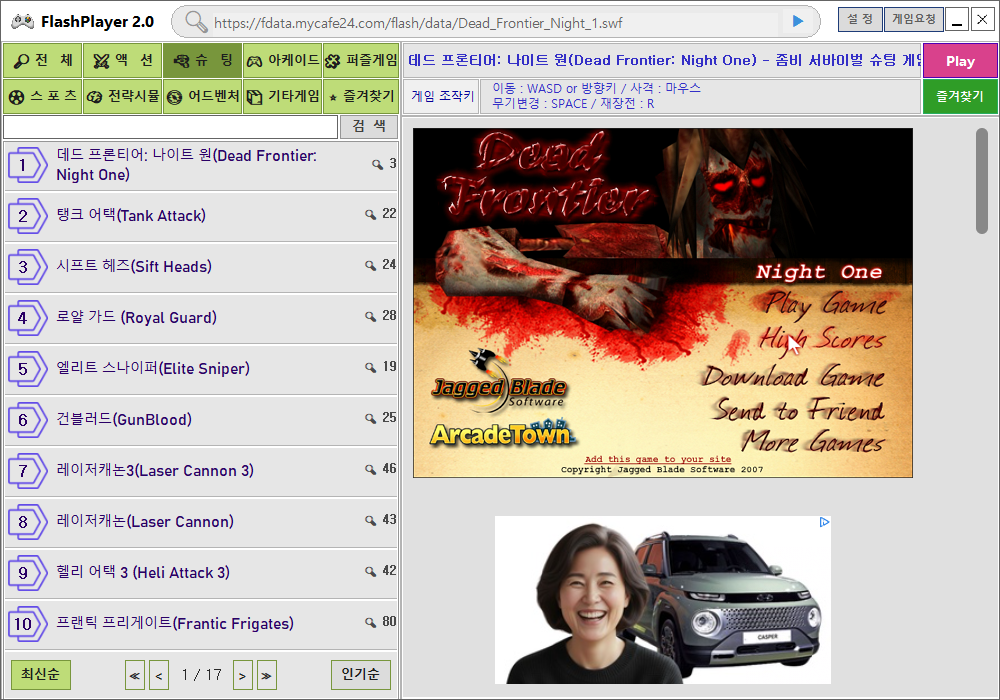Click the view-count magnifier icon beside Frantic Frigates
The width and height of the screenshot is (1000, 700).
(x=370, y=622)
